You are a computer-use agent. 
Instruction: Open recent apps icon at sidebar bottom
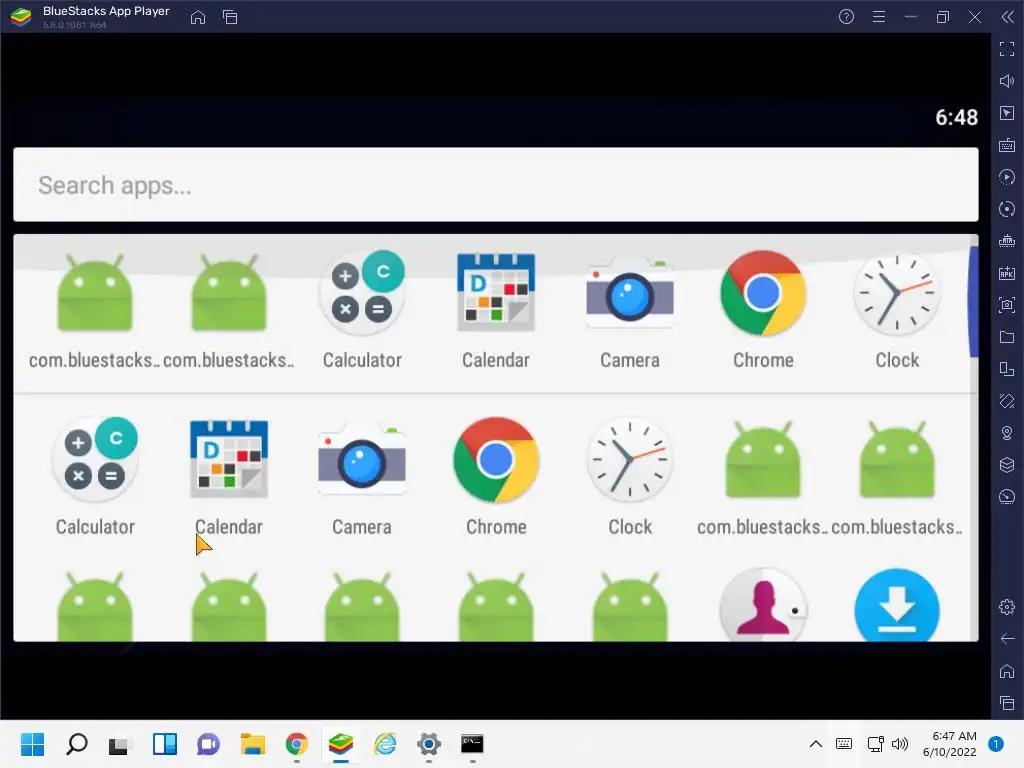1007,703
